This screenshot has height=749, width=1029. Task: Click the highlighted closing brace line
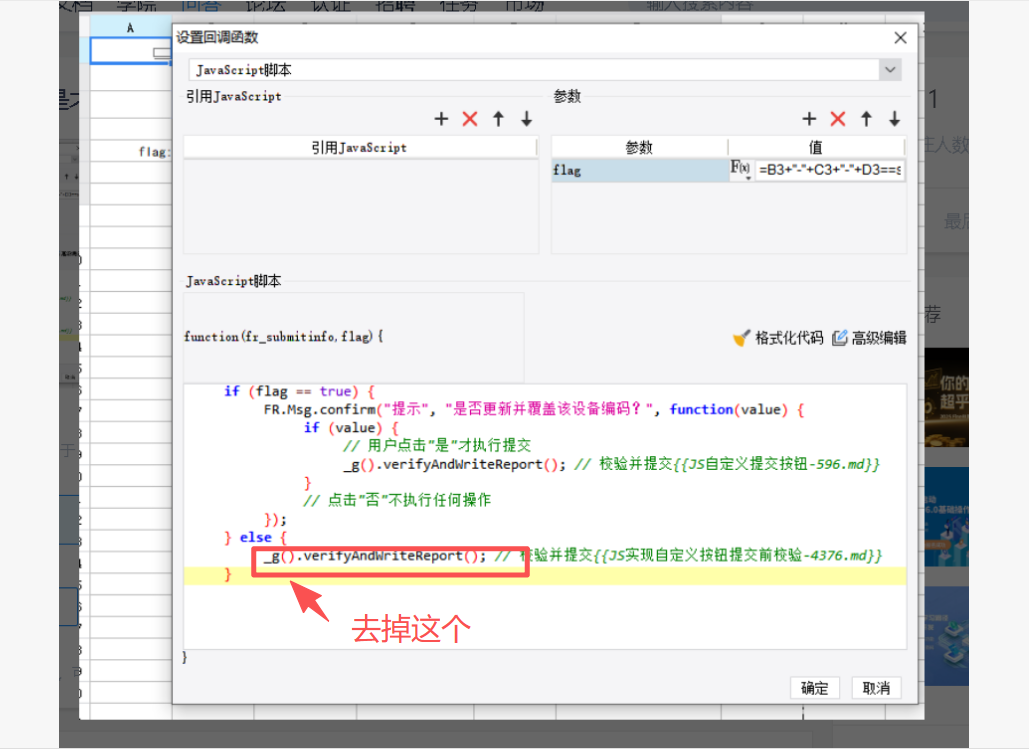(545, 576)
